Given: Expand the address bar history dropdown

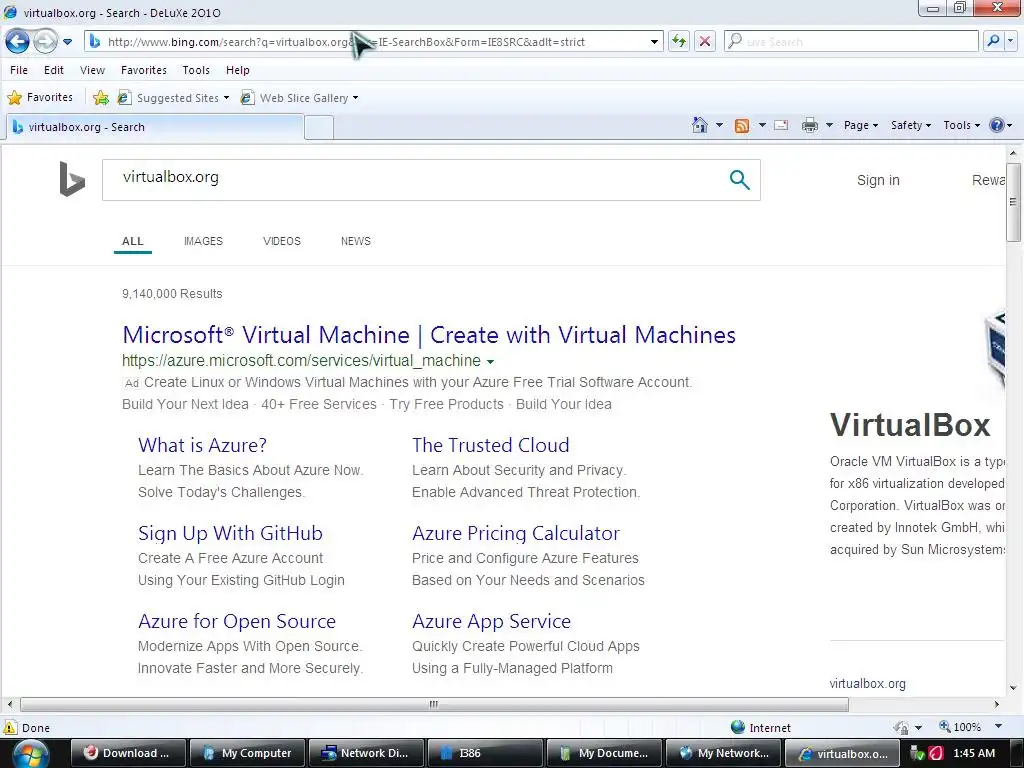Looking at the screenshot, I should 654,42.
